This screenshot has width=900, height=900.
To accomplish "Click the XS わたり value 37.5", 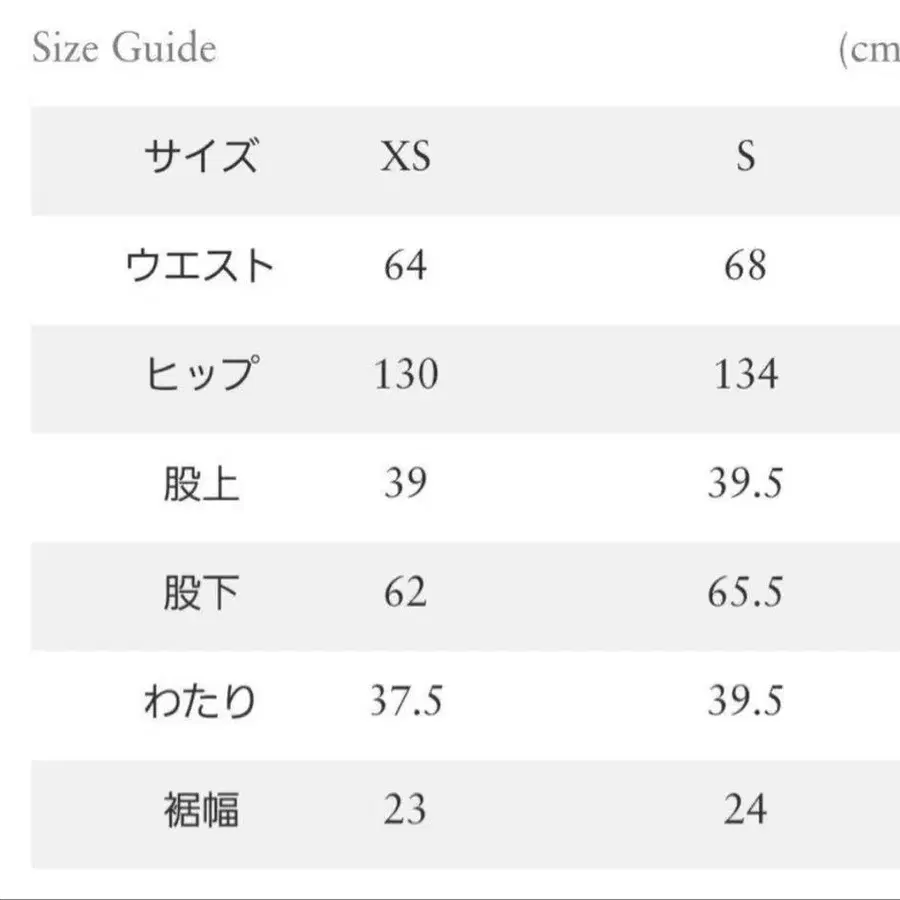I will coord(406,702).
